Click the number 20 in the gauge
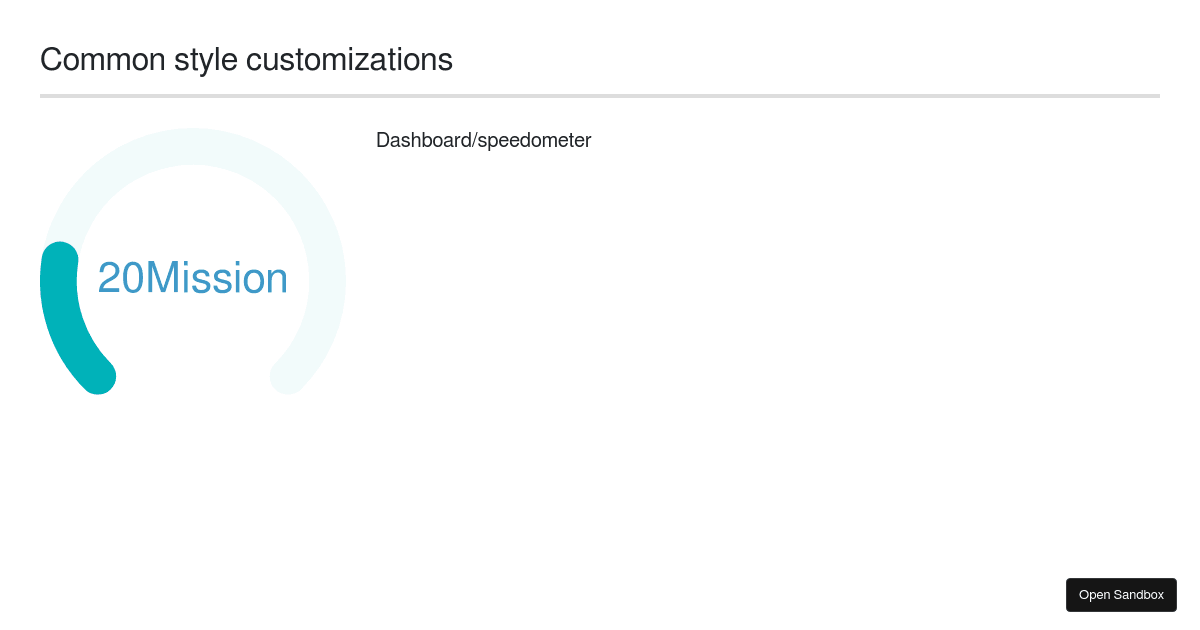The width and height of the screenshot is (1200, 630). [120, 278]
